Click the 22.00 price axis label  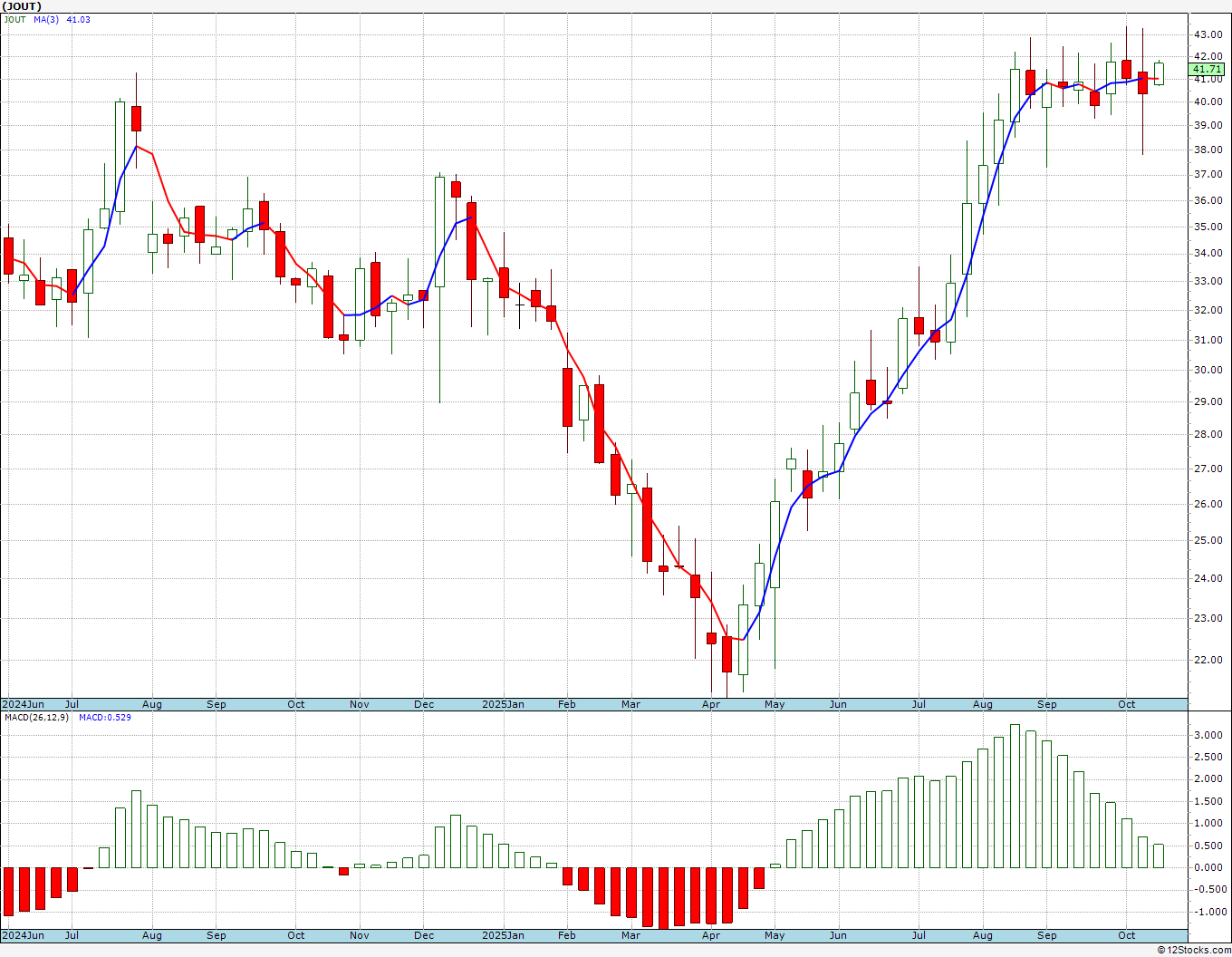[1208, 660]
